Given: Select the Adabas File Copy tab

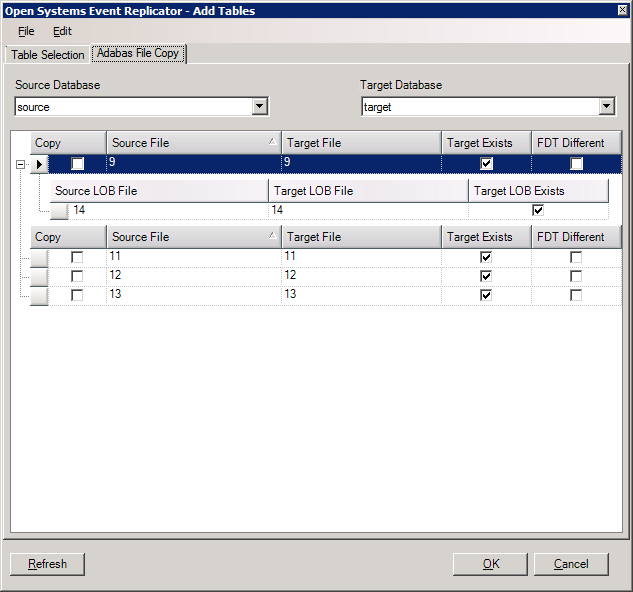Looking at the screenshot, I should coord(138,53).
